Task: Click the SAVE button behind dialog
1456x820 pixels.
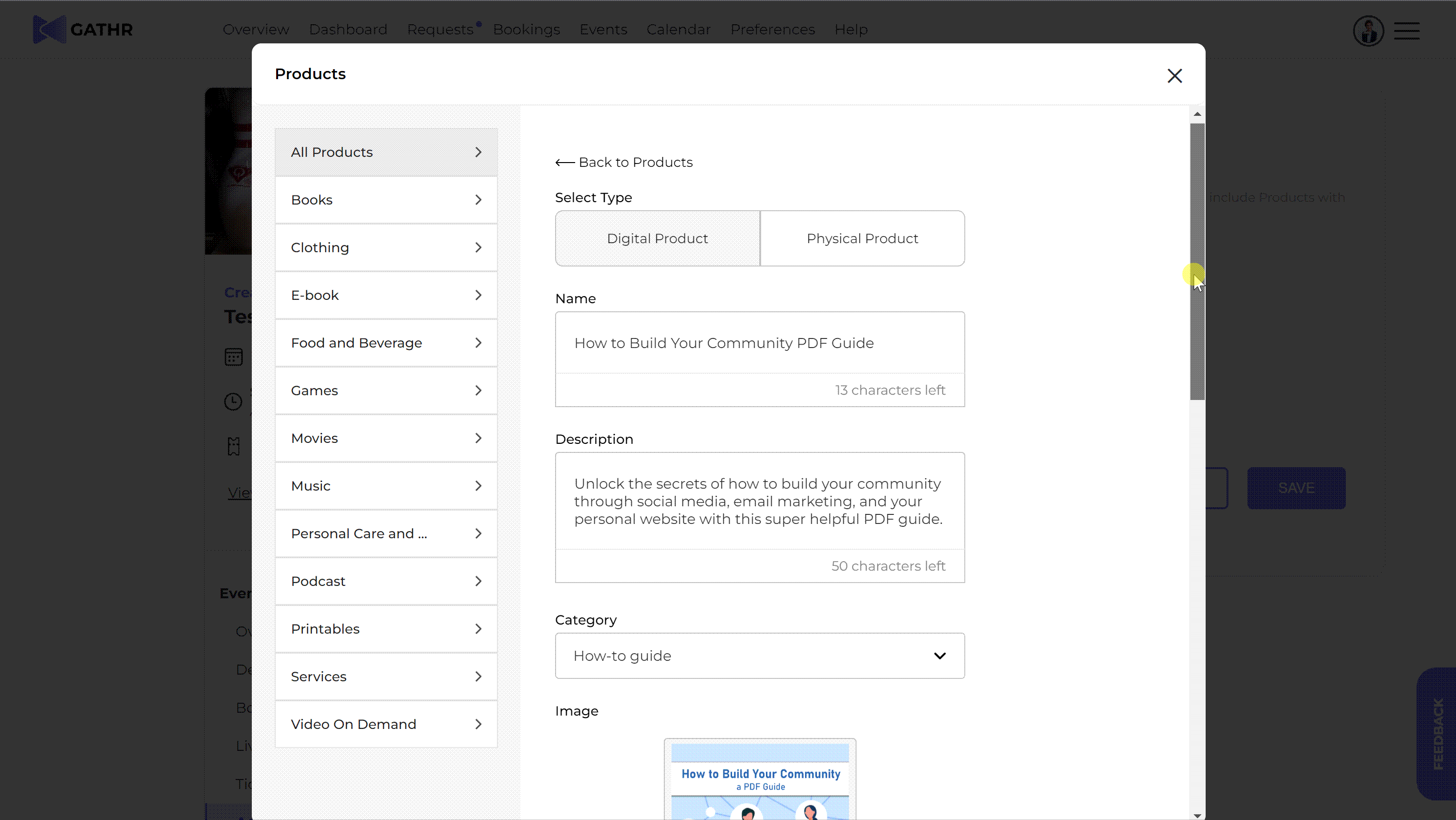Action: click(1296, 488)
